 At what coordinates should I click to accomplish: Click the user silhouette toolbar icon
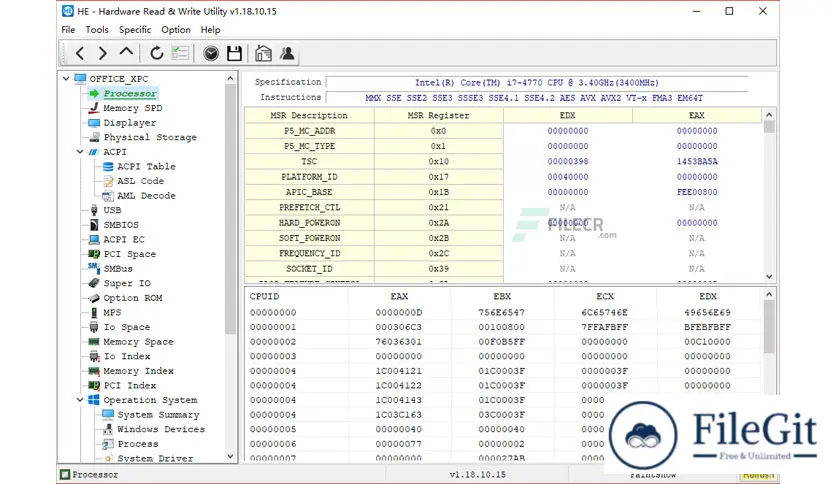pos(287,53)
